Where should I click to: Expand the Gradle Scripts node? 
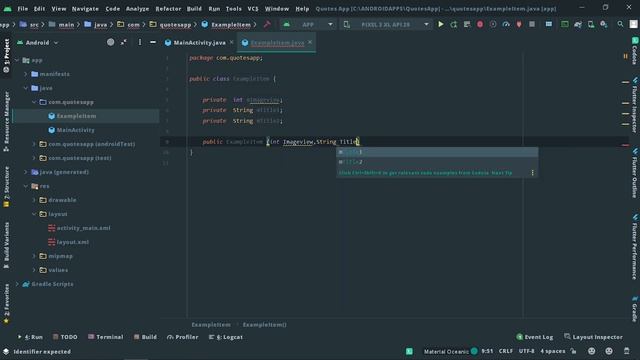17,284
